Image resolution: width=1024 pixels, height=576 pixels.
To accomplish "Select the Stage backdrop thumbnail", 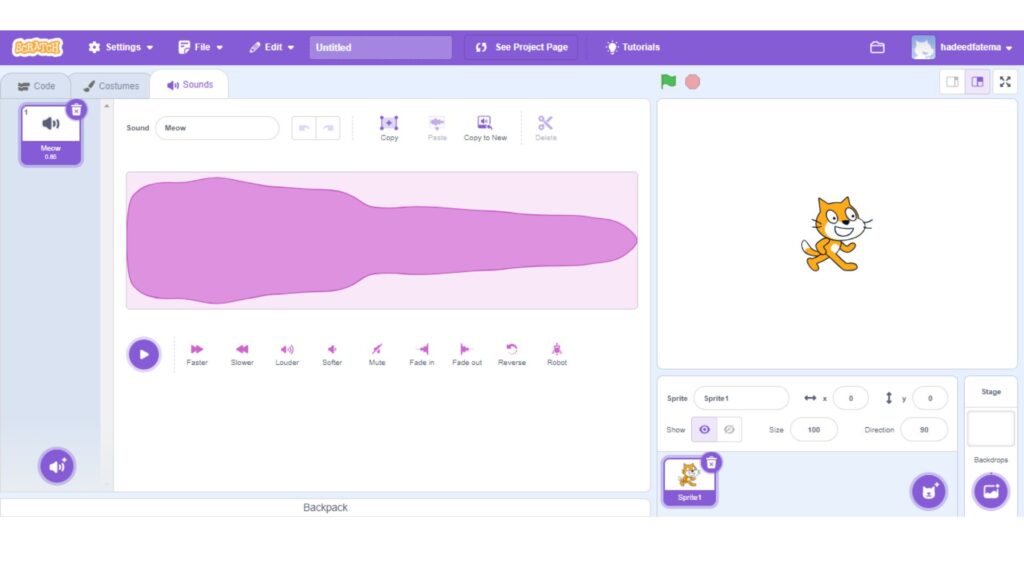I will [x=991, y=428].
